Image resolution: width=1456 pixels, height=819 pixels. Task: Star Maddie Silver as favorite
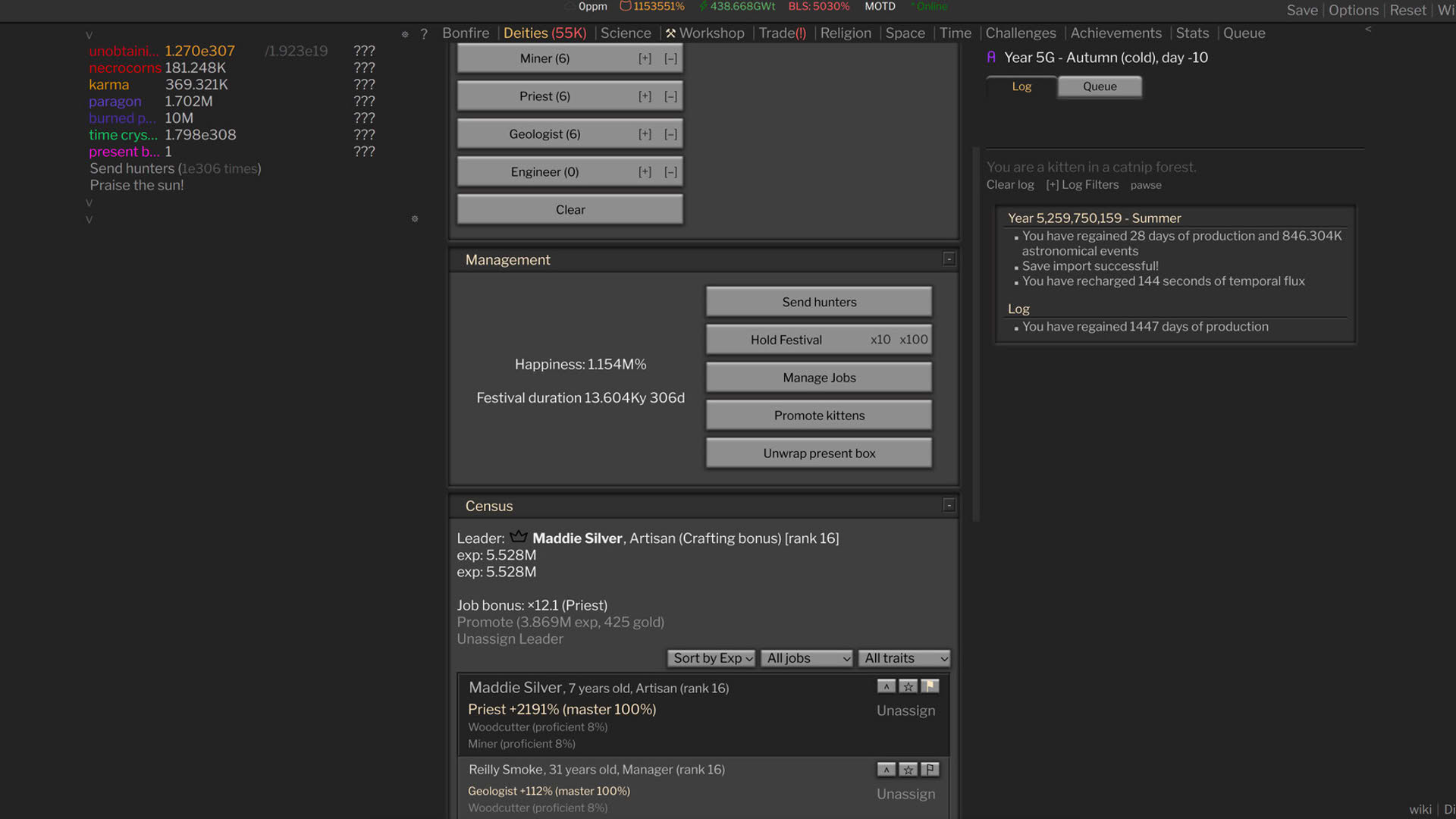pyautogui.click(x=908, y=686)
